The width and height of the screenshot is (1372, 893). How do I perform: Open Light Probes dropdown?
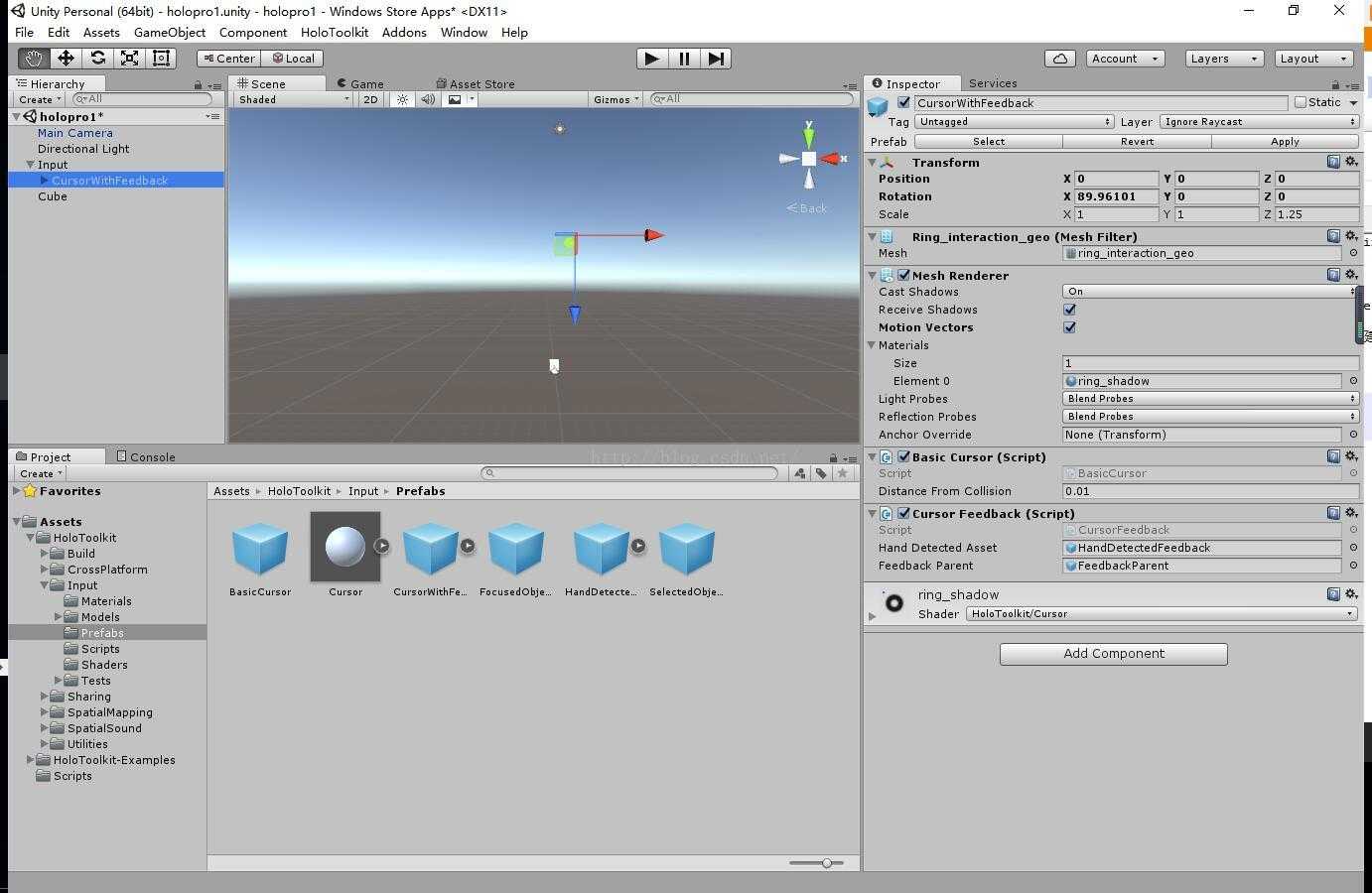click(x=1210, y=399)
